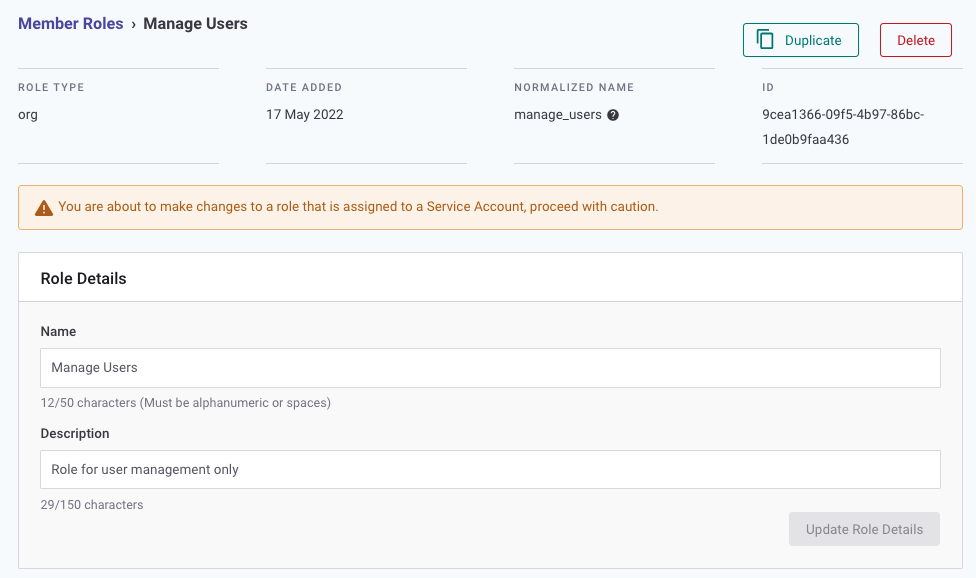Screen dimensions: 976x578
Task: Click the help icon next to manage_users
Action: 612,115
